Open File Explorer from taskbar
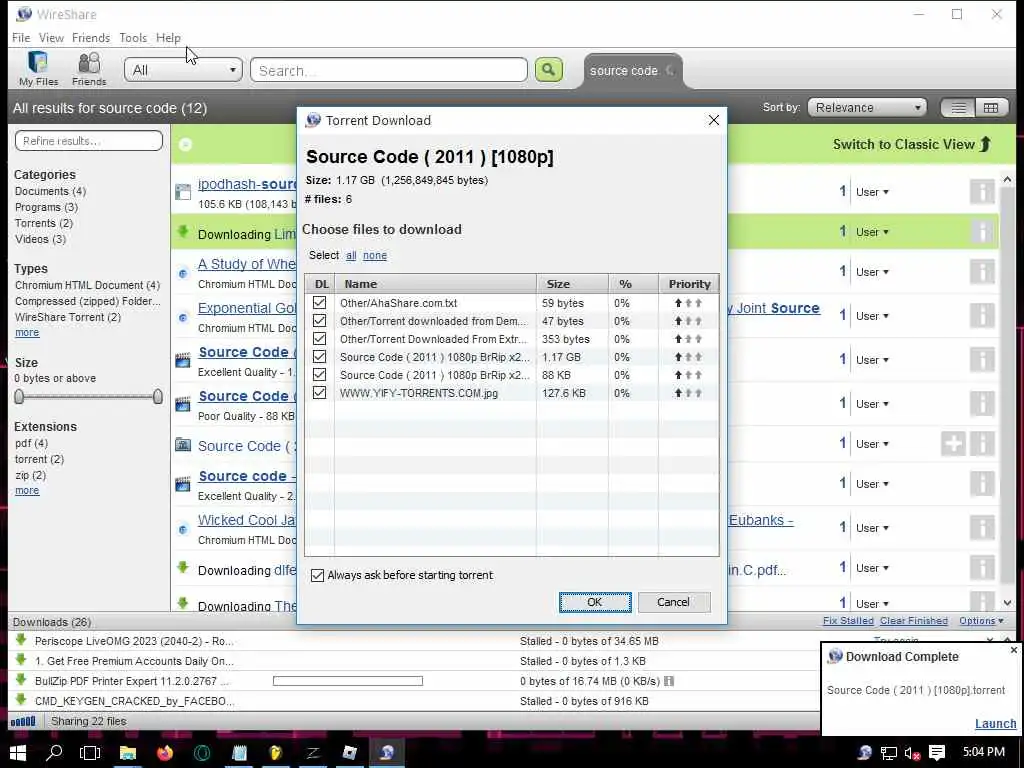This screenshot has width=1024, height=768. 127,752
